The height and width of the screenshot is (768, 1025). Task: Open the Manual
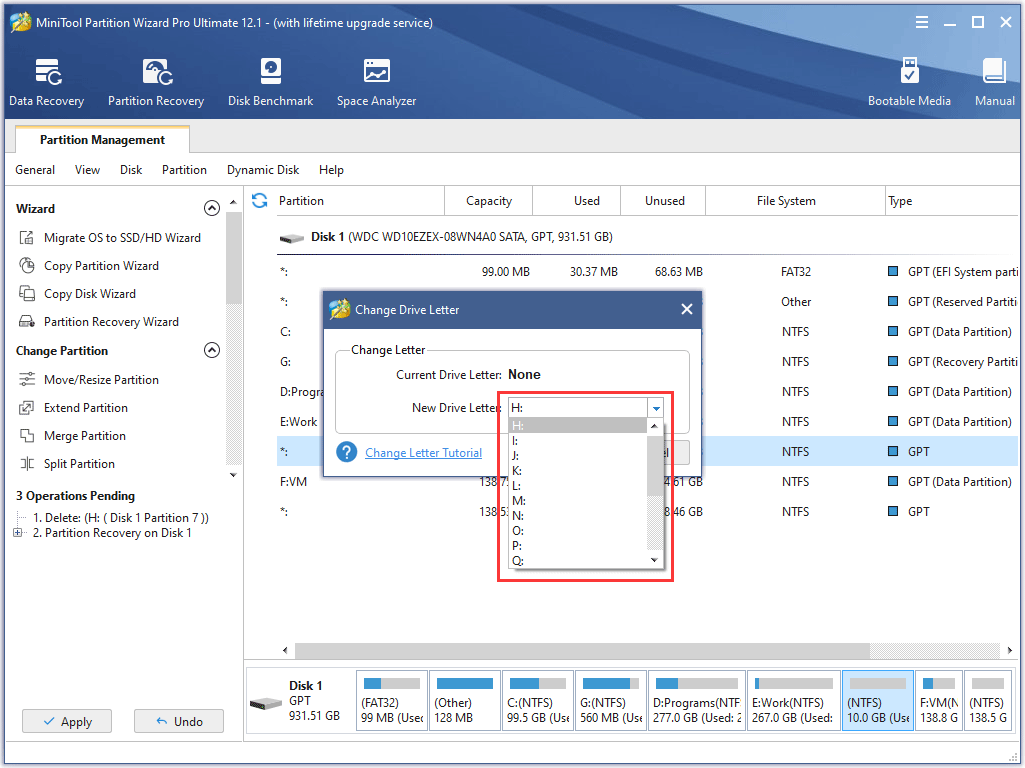point(994,82)
